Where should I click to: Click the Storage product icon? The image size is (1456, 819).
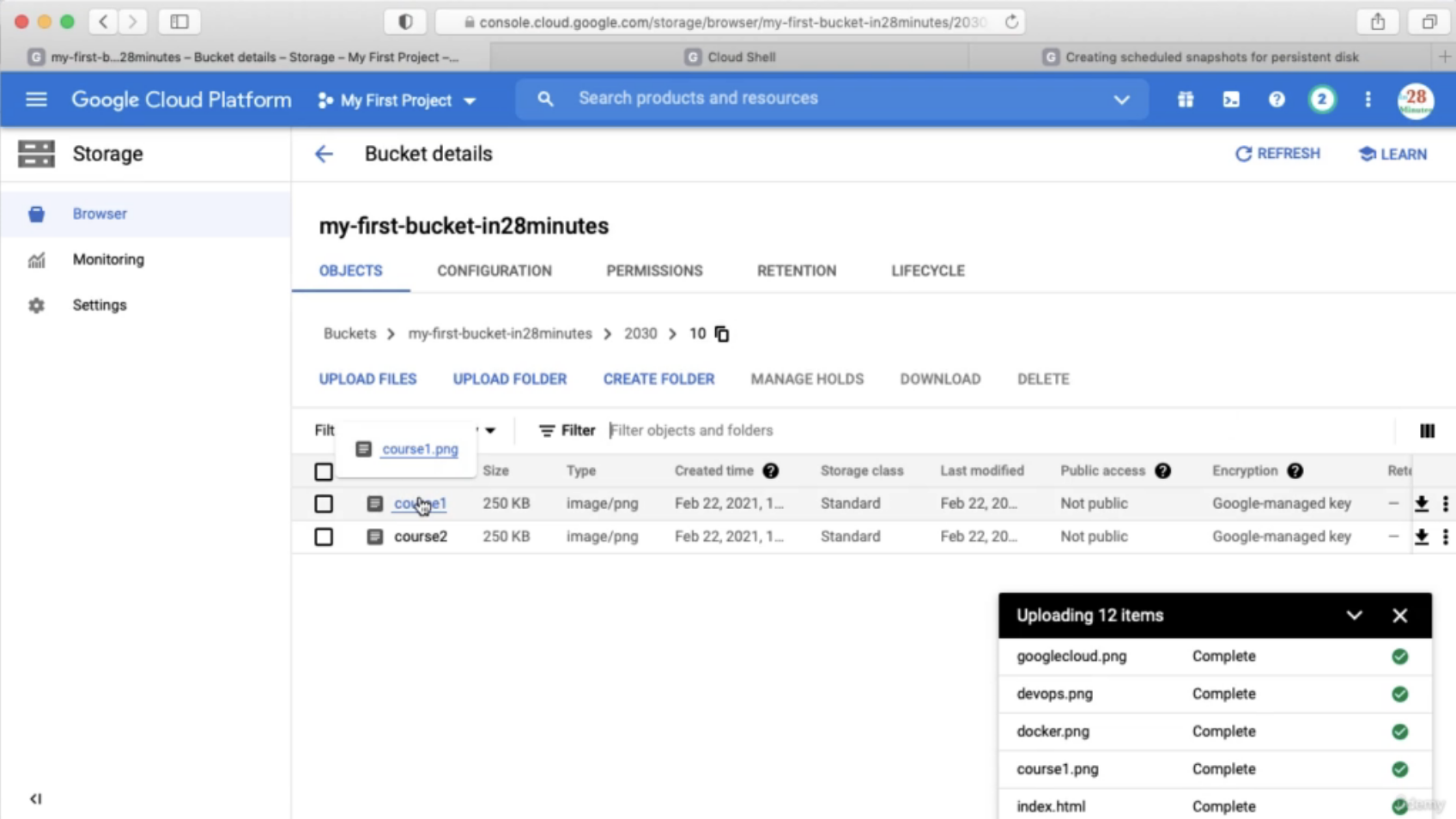pyautogui.click(x=36, y=155)
